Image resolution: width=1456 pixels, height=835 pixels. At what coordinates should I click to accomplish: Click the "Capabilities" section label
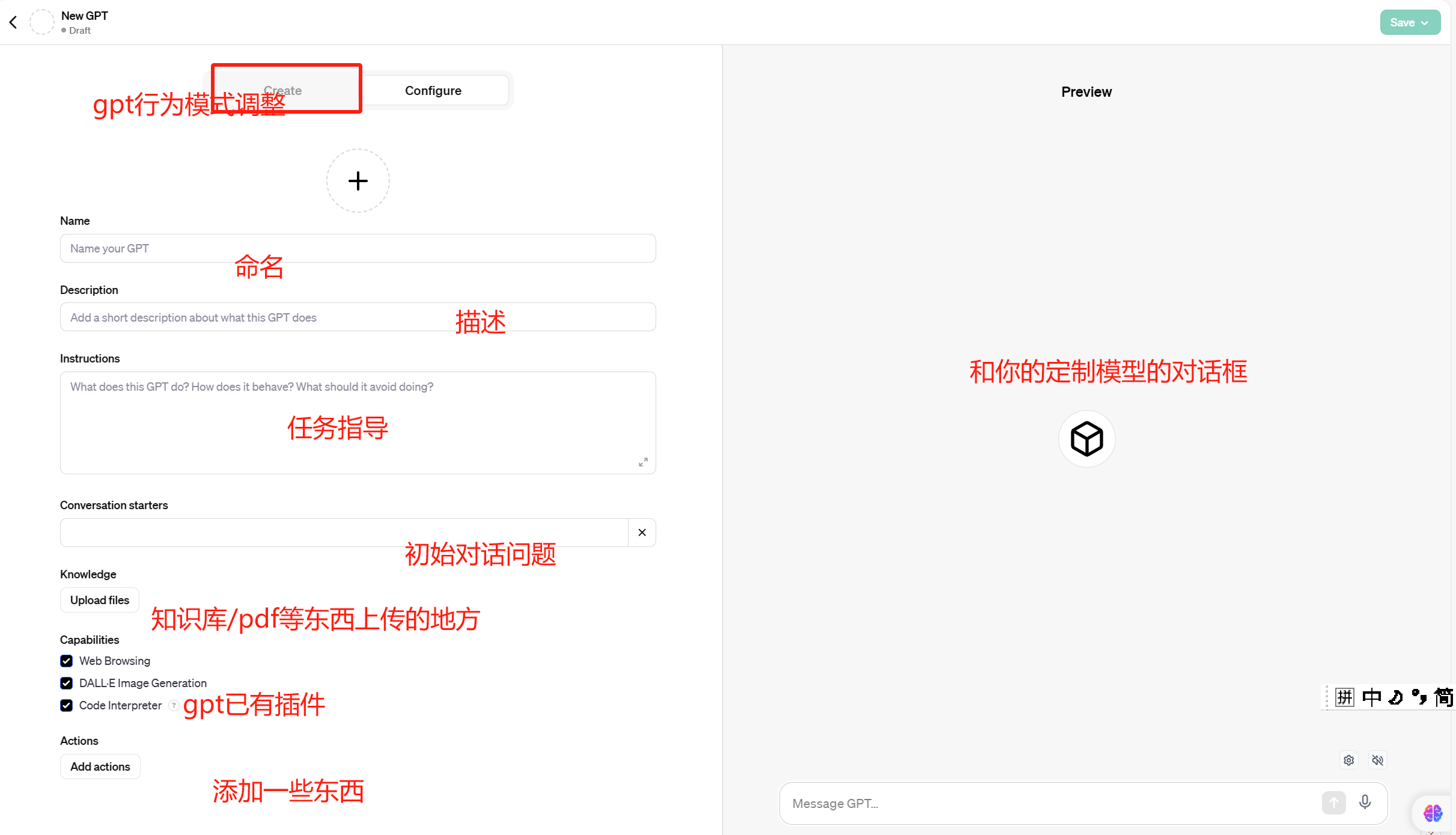click(x=90, y=640)
